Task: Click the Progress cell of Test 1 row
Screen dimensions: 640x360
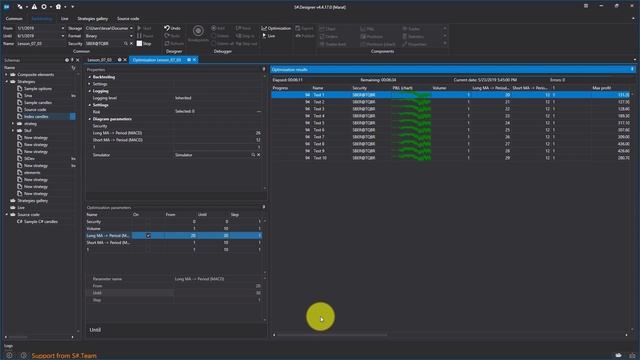Action: (291, 95)
